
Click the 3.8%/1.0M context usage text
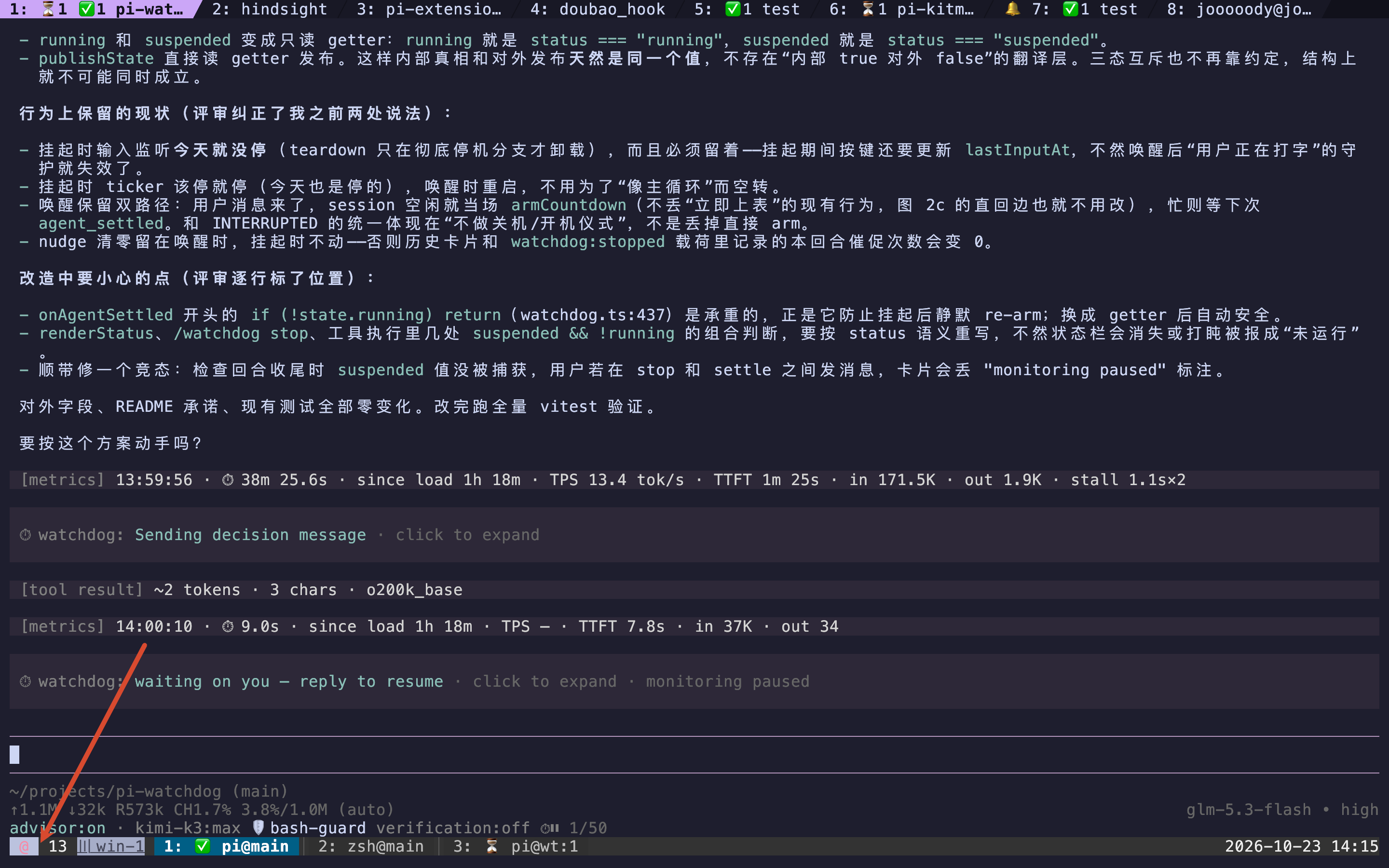284,810
